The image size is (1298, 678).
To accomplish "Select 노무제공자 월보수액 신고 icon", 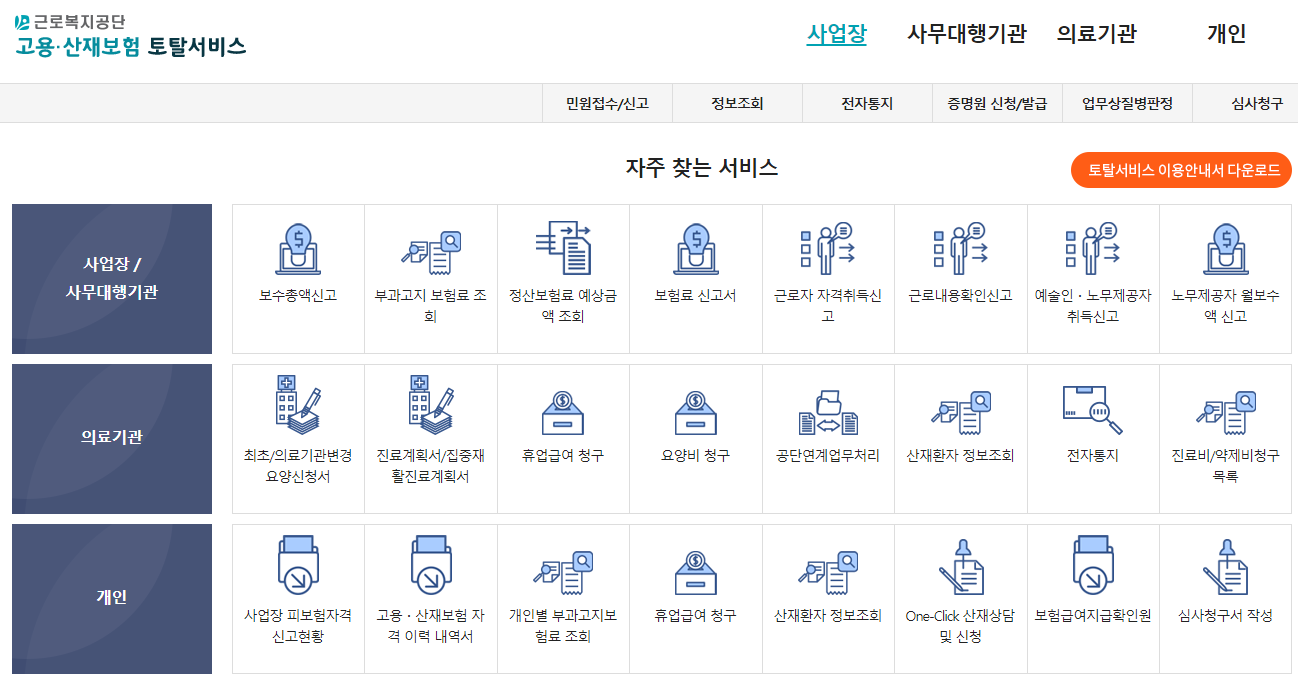I will coord(1225,249).
